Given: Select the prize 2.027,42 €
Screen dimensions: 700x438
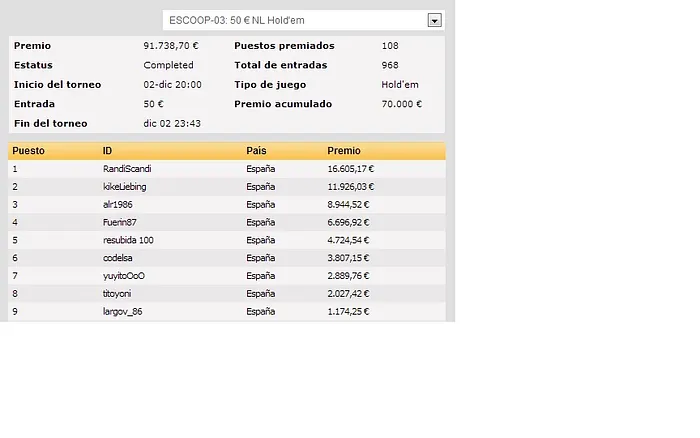Looking at the screenshot, I should pos(348,294).
